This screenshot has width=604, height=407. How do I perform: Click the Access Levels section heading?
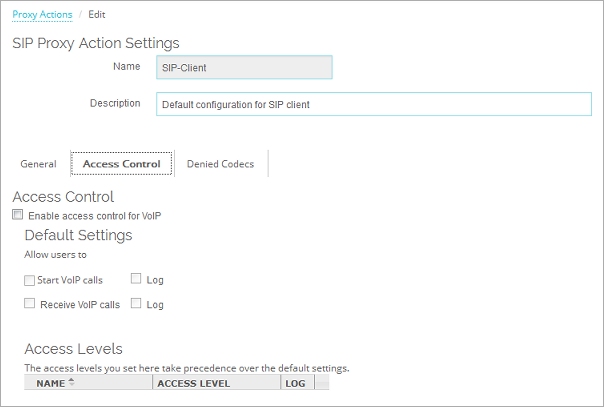(73, 349)
